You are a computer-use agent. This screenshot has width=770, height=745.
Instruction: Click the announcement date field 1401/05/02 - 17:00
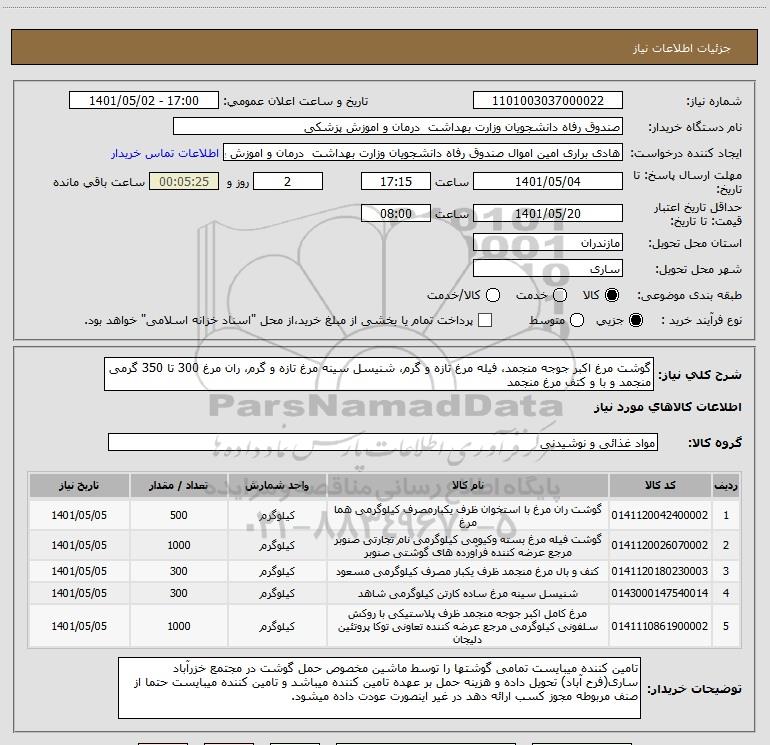coord(144,101)
